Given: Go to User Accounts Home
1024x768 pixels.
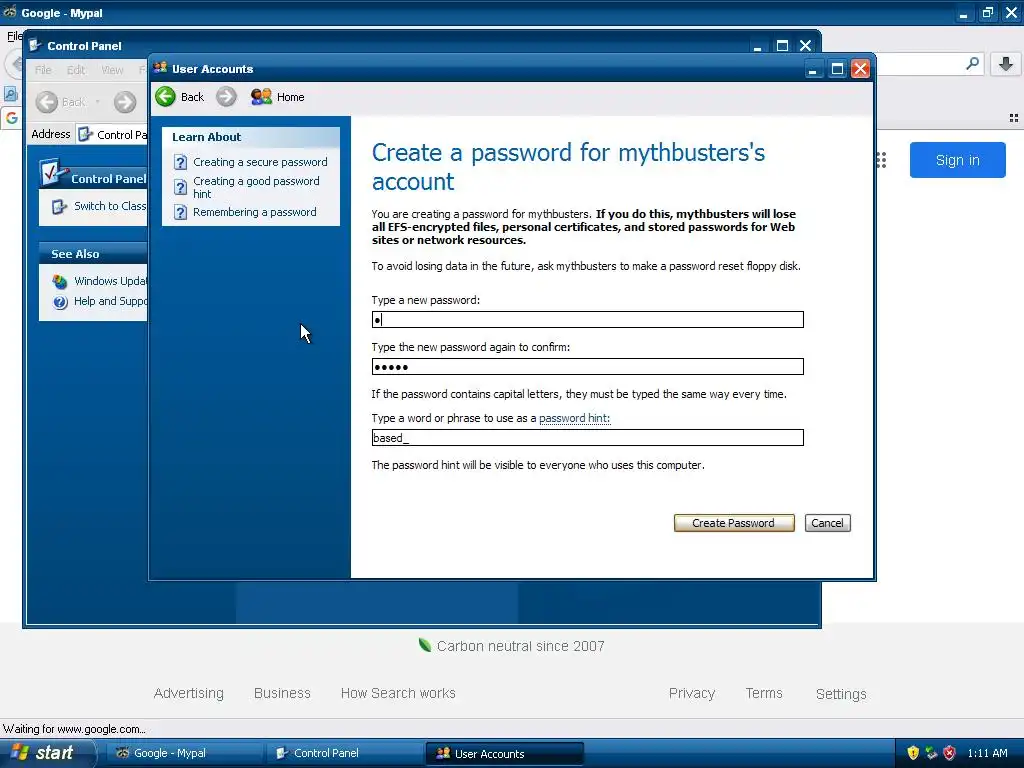Looking at the screenshot, I should (x=278, y=97).
